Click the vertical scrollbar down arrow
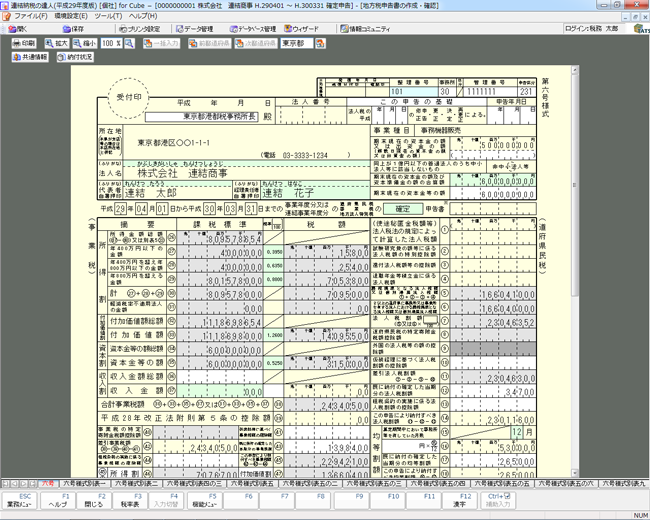Screen dimensions: 650x520 [575, 473]
